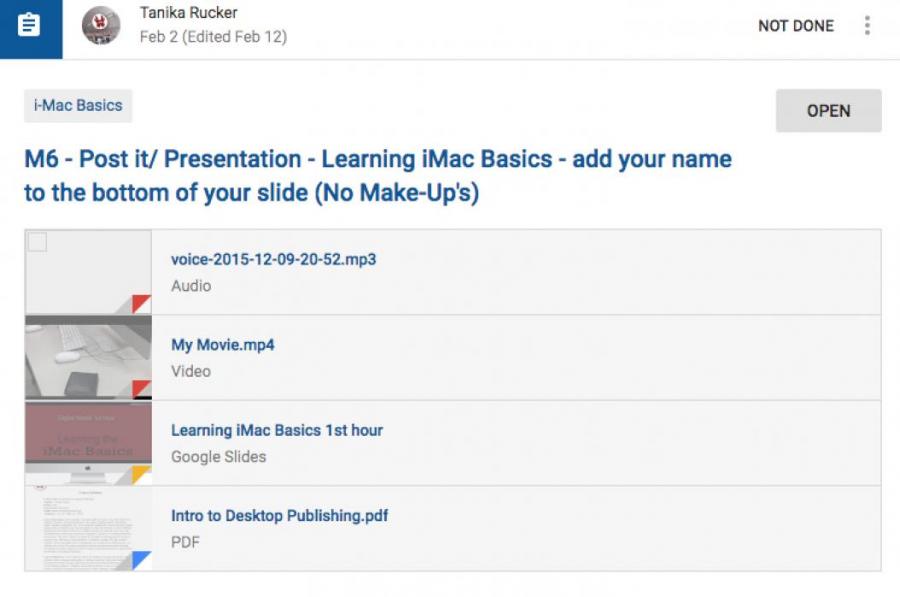The width and height of the screenshot is (900, 597).
Task: Click the red corner icon on audio thumbnail
Action: click(x=143, y=305)
